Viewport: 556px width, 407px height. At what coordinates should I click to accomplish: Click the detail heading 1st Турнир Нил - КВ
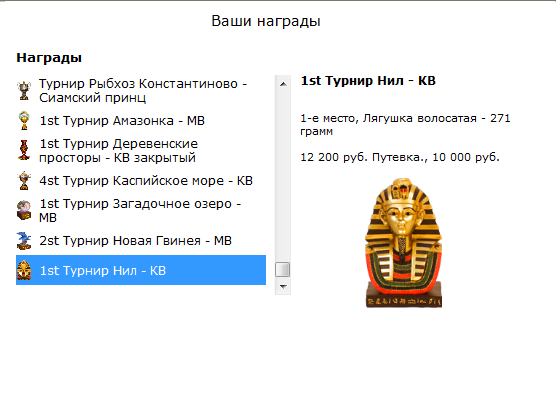click(368, 81)
